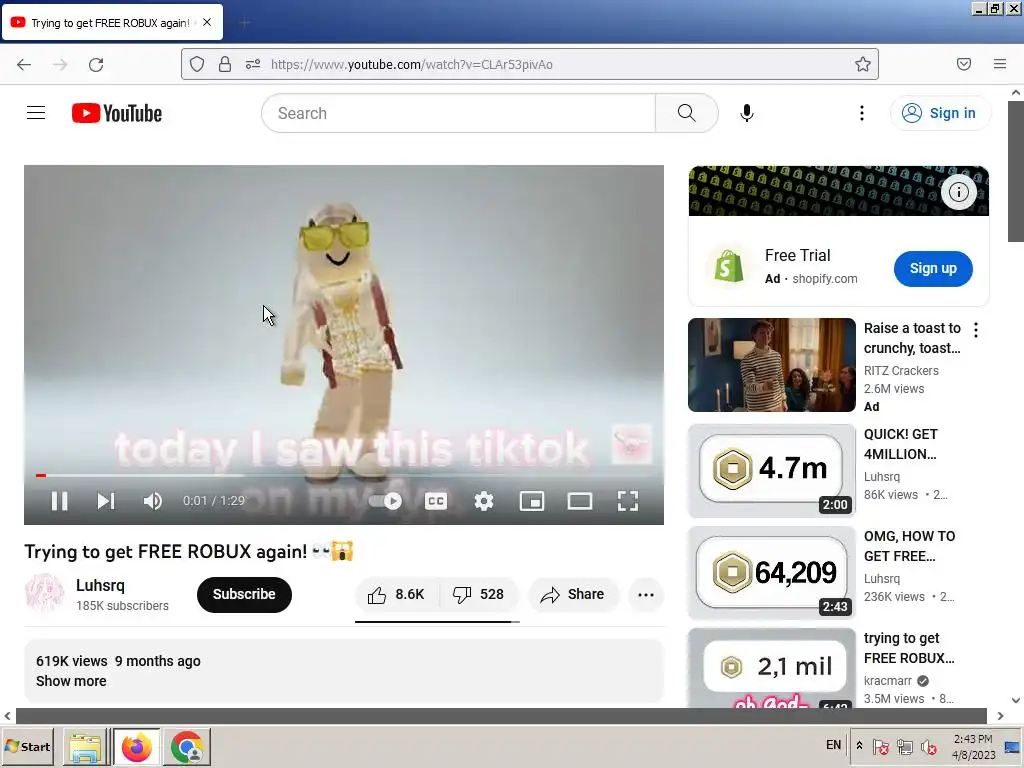This screenshot has width=1024, height=768.
Task: Open the muted volume tray icon
Action: pos(928,746)
